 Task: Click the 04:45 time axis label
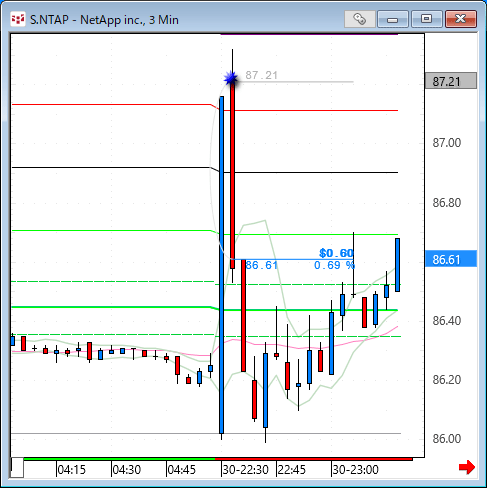(x=182, y=470)
